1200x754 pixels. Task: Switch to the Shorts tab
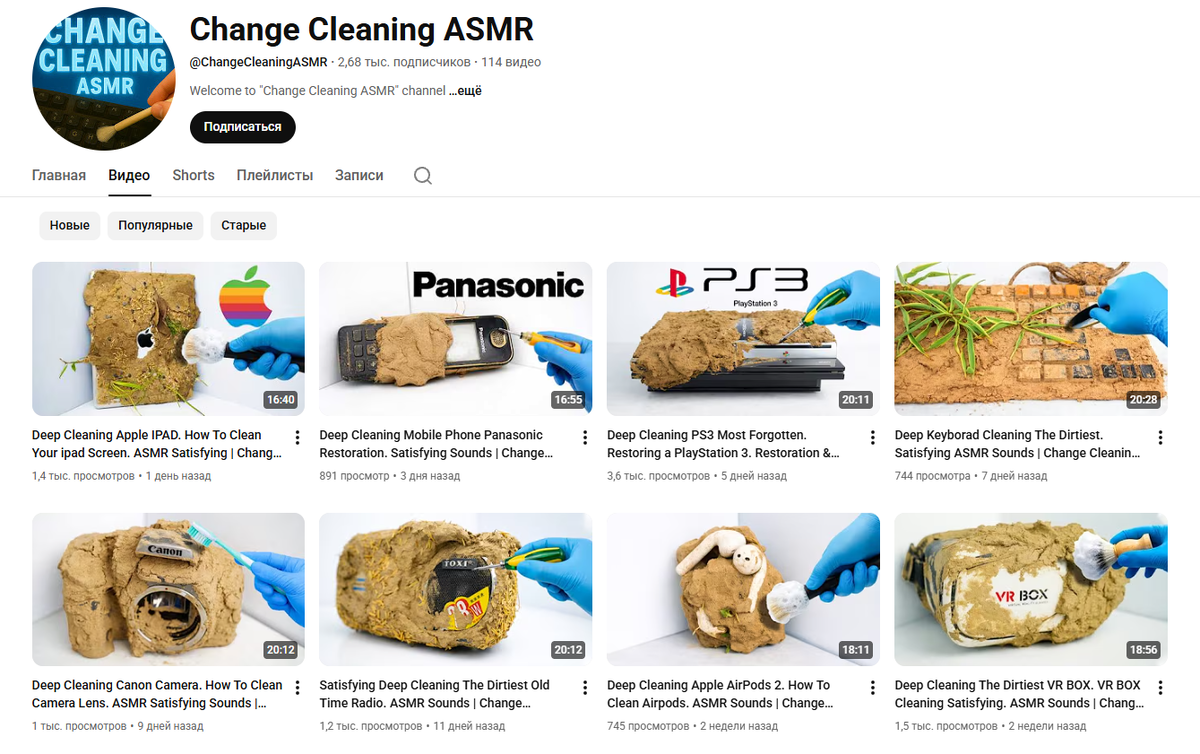pyautogui.click(x=193, y=175)
